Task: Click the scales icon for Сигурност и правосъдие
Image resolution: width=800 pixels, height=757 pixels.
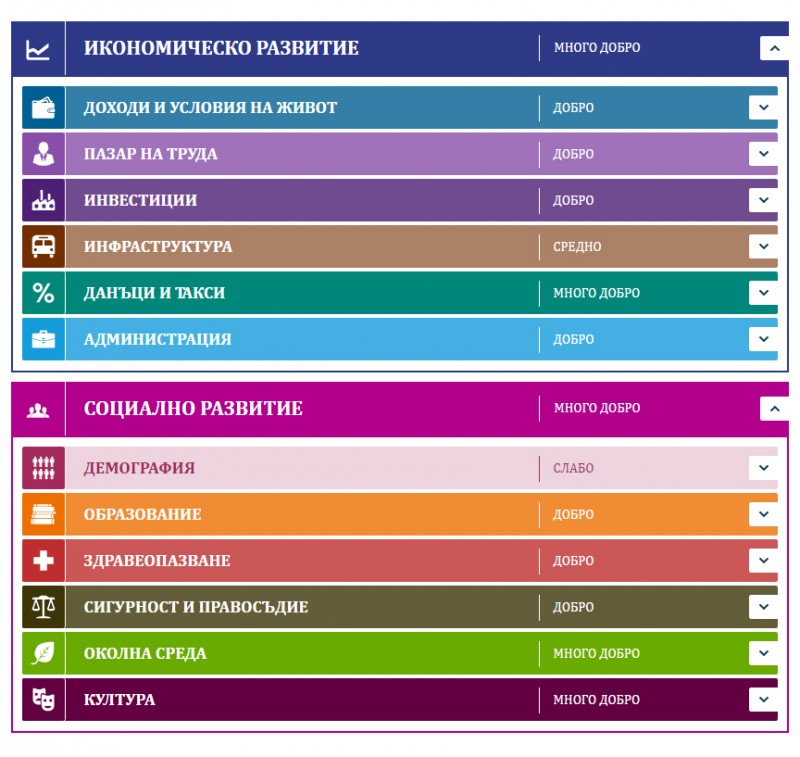Action: [43, 607]
